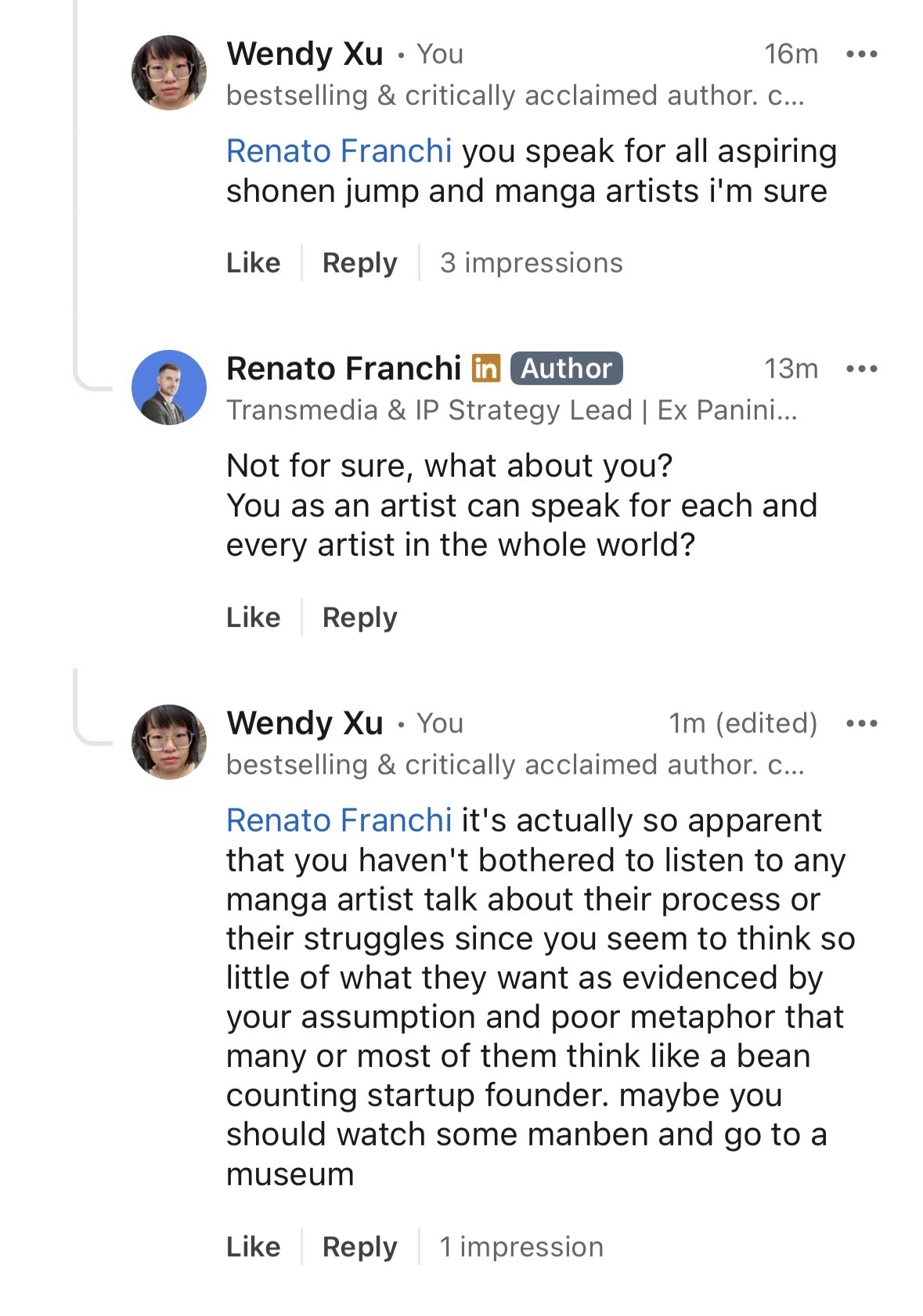Open Wendy Xu's avatar on the edited comment

click(x=169, y=742)
